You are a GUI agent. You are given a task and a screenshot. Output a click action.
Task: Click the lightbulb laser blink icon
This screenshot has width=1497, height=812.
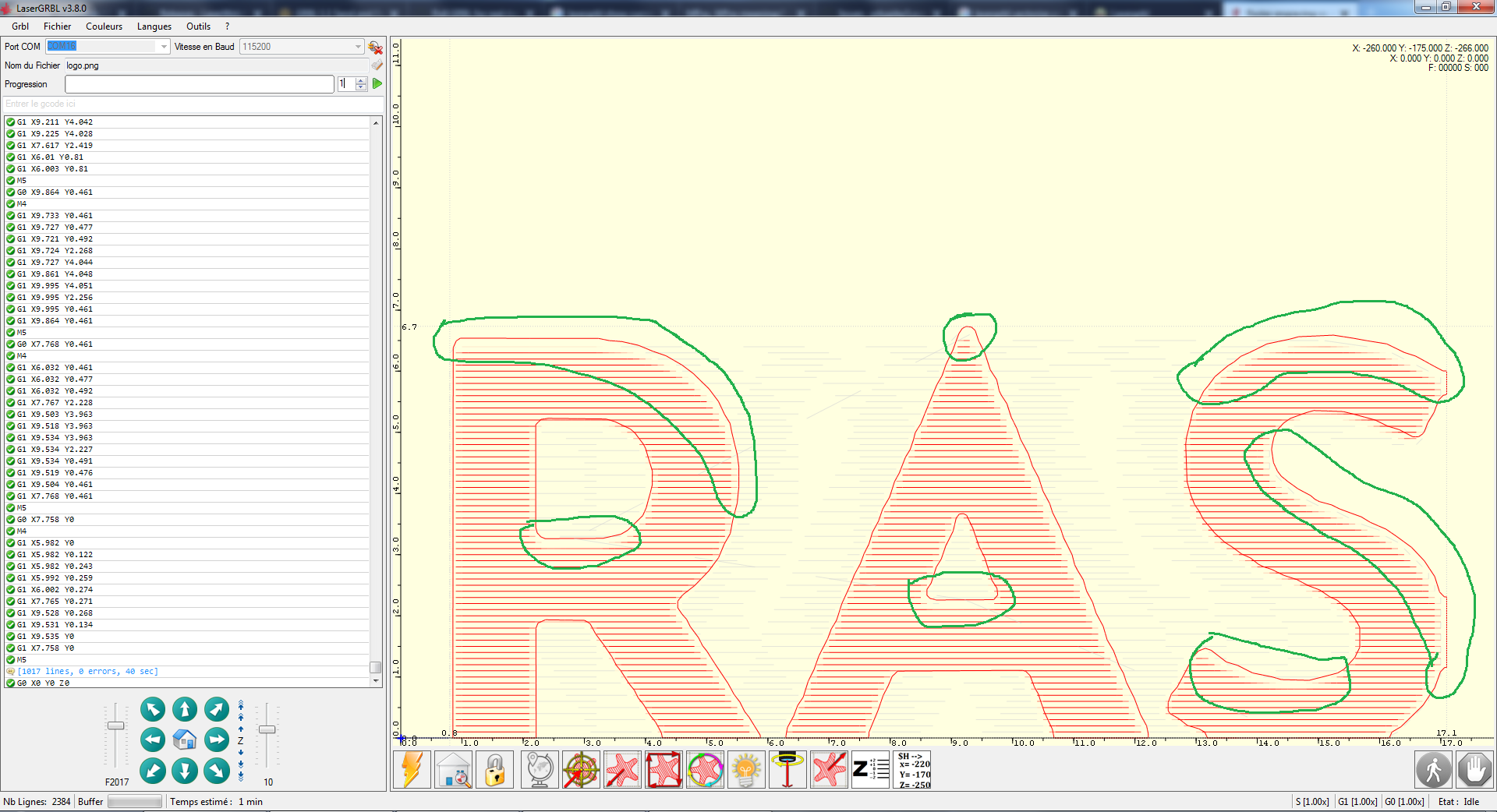pyautogui.click(x=746, y=770)
